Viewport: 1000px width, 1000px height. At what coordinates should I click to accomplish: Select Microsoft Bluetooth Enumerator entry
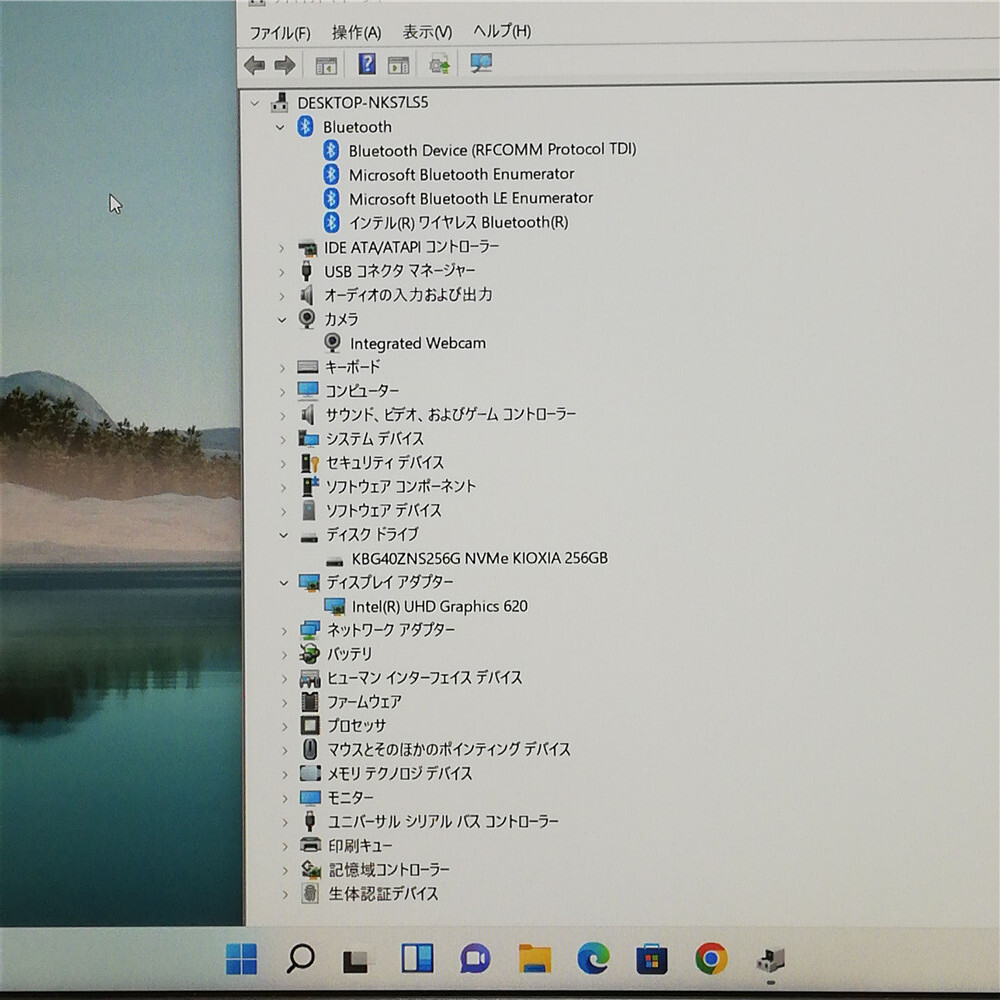(461, 174)
